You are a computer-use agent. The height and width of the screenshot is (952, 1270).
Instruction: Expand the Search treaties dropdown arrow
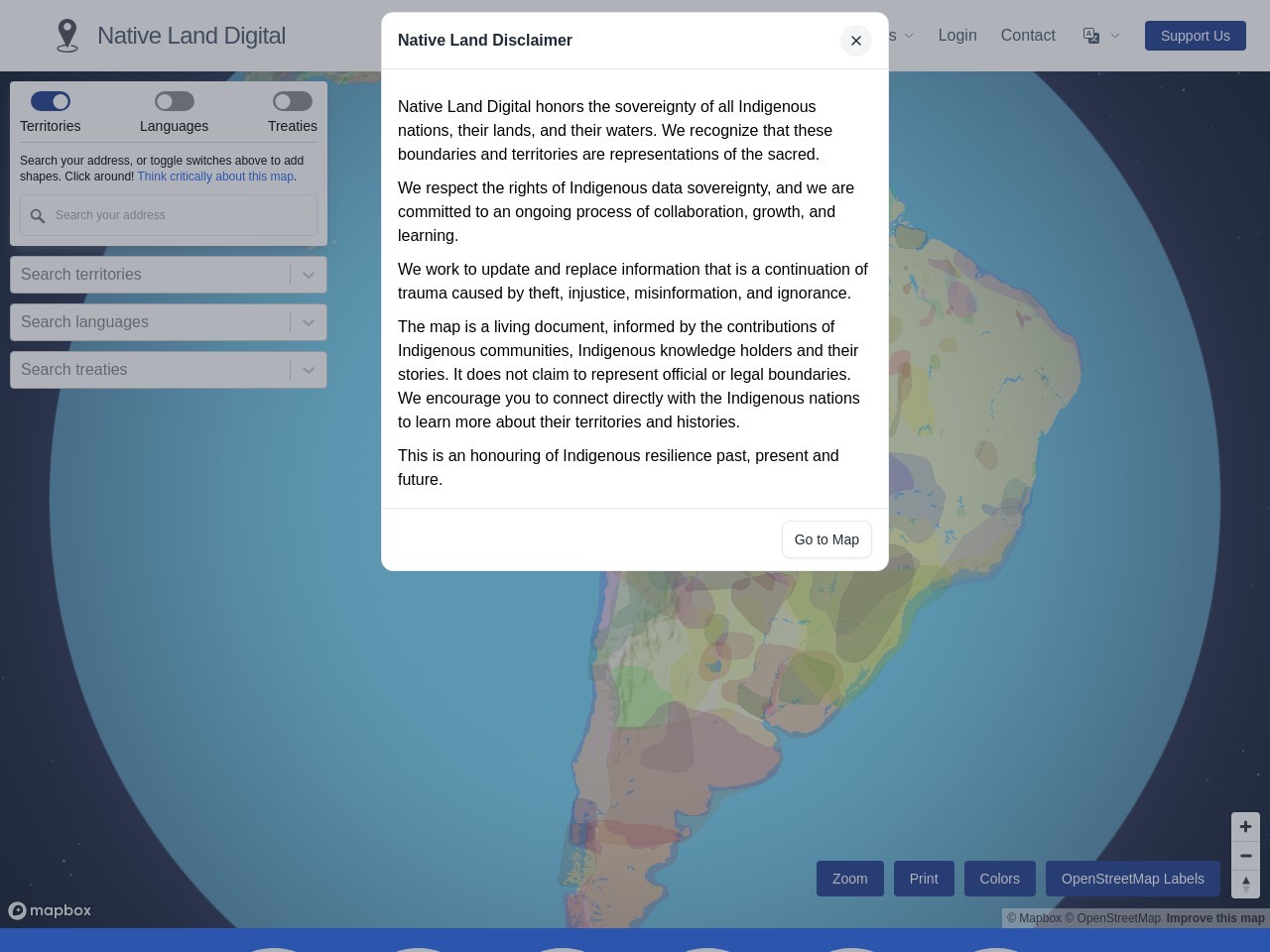click(x=309, y=370)
